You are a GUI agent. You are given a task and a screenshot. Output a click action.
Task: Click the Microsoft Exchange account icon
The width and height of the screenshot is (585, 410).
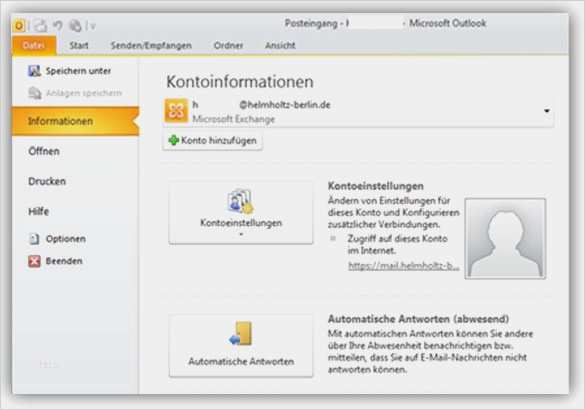pos(176,110)
